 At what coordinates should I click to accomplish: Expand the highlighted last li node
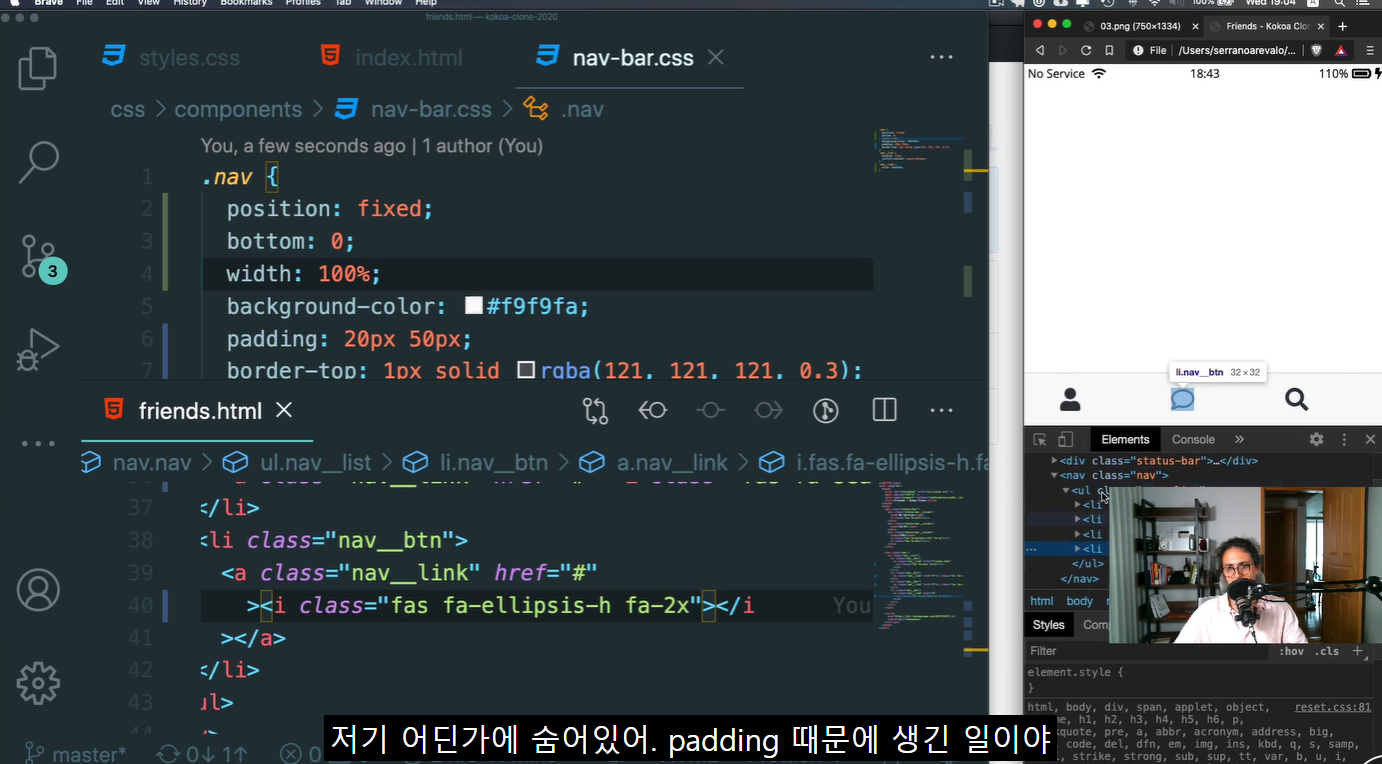(x=1078, y=549)
